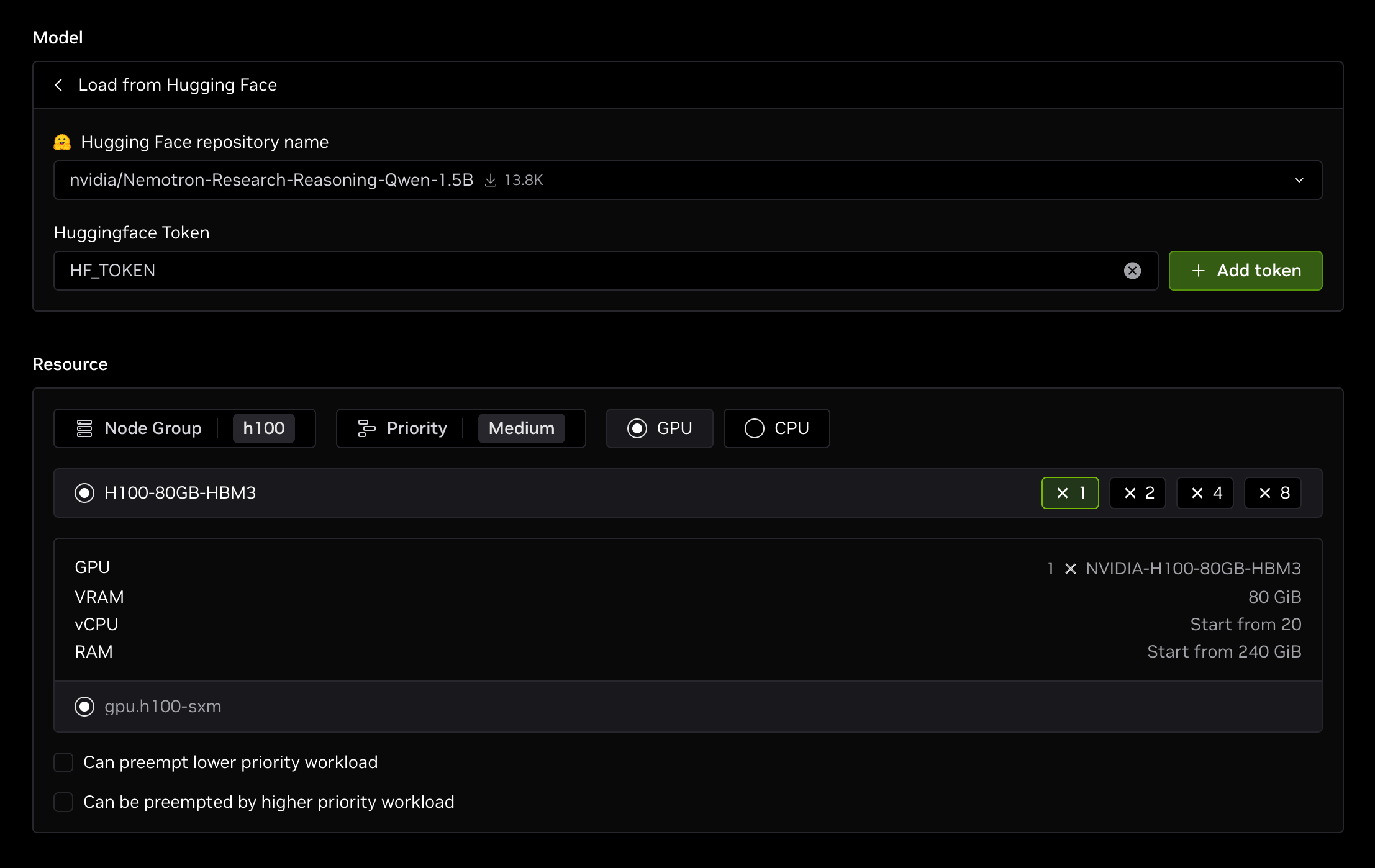The image size is (1375, 868).
Task: Select the GPU radio option
Action: (637, 428)
